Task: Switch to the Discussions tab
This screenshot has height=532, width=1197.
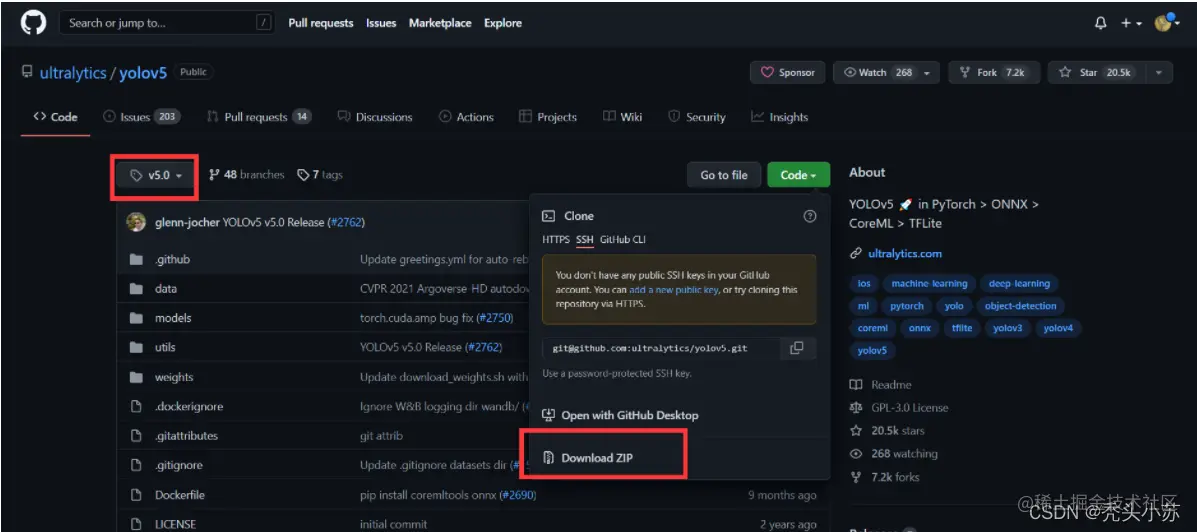Action: [374, 117]
